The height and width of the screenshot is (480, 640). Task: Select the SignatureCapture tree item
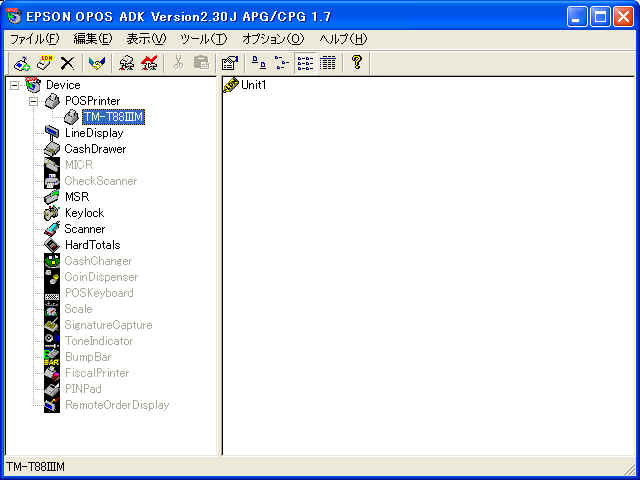(108, 325)
